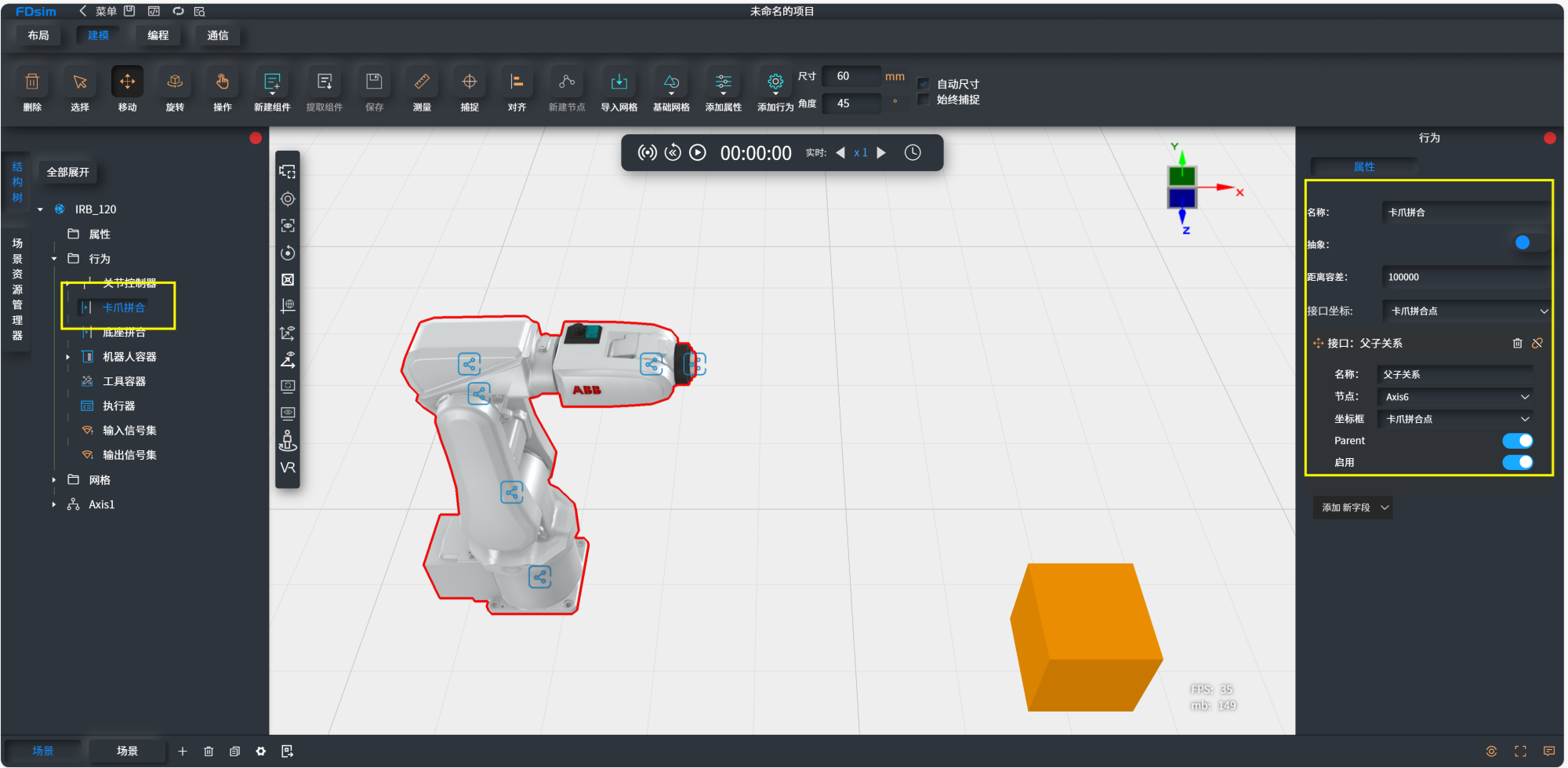Click the VR mode icon in viewport toolbar

click(x=288, y=468)
